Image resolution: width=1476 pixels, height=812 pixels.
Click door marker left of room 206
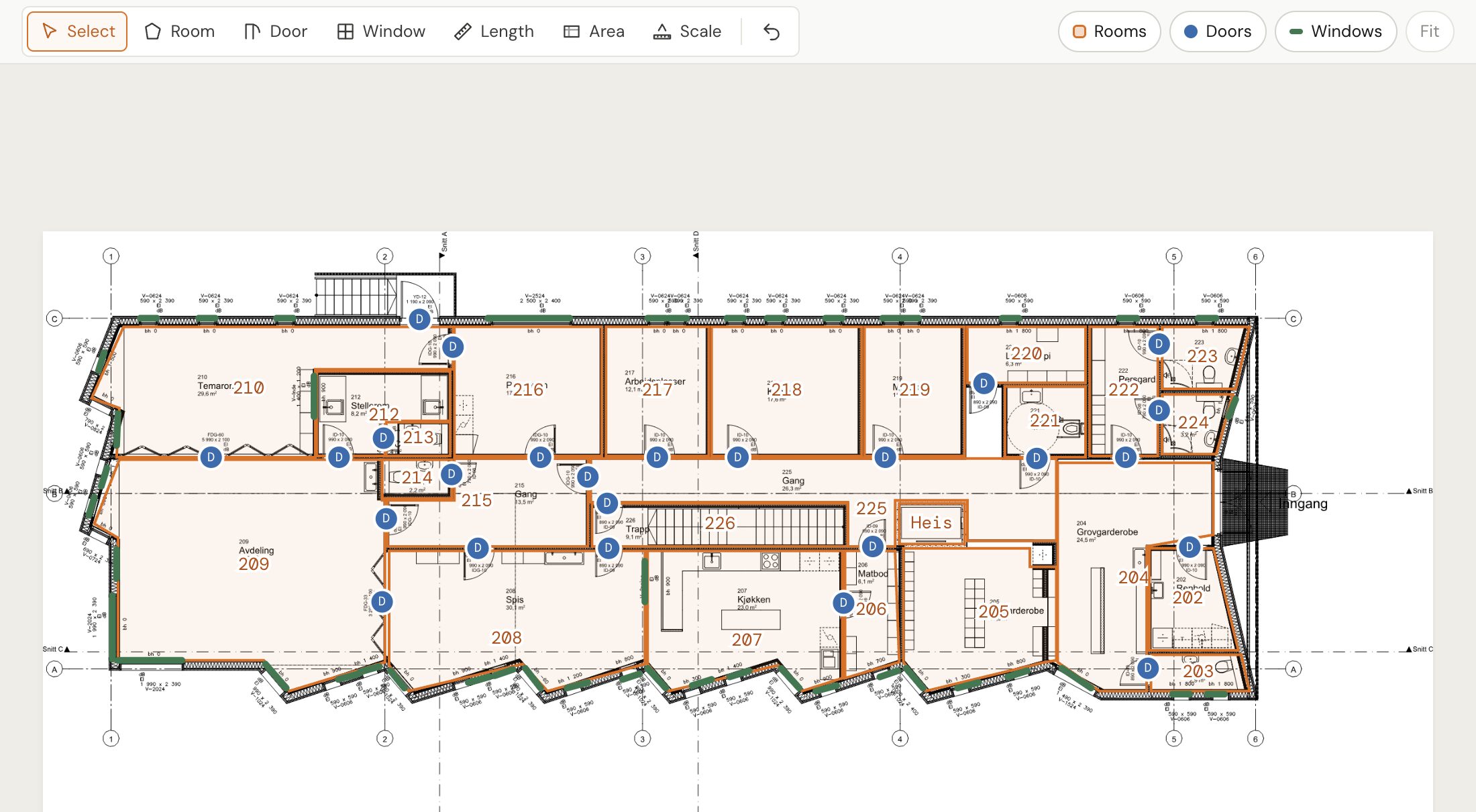tap(843, 603)
